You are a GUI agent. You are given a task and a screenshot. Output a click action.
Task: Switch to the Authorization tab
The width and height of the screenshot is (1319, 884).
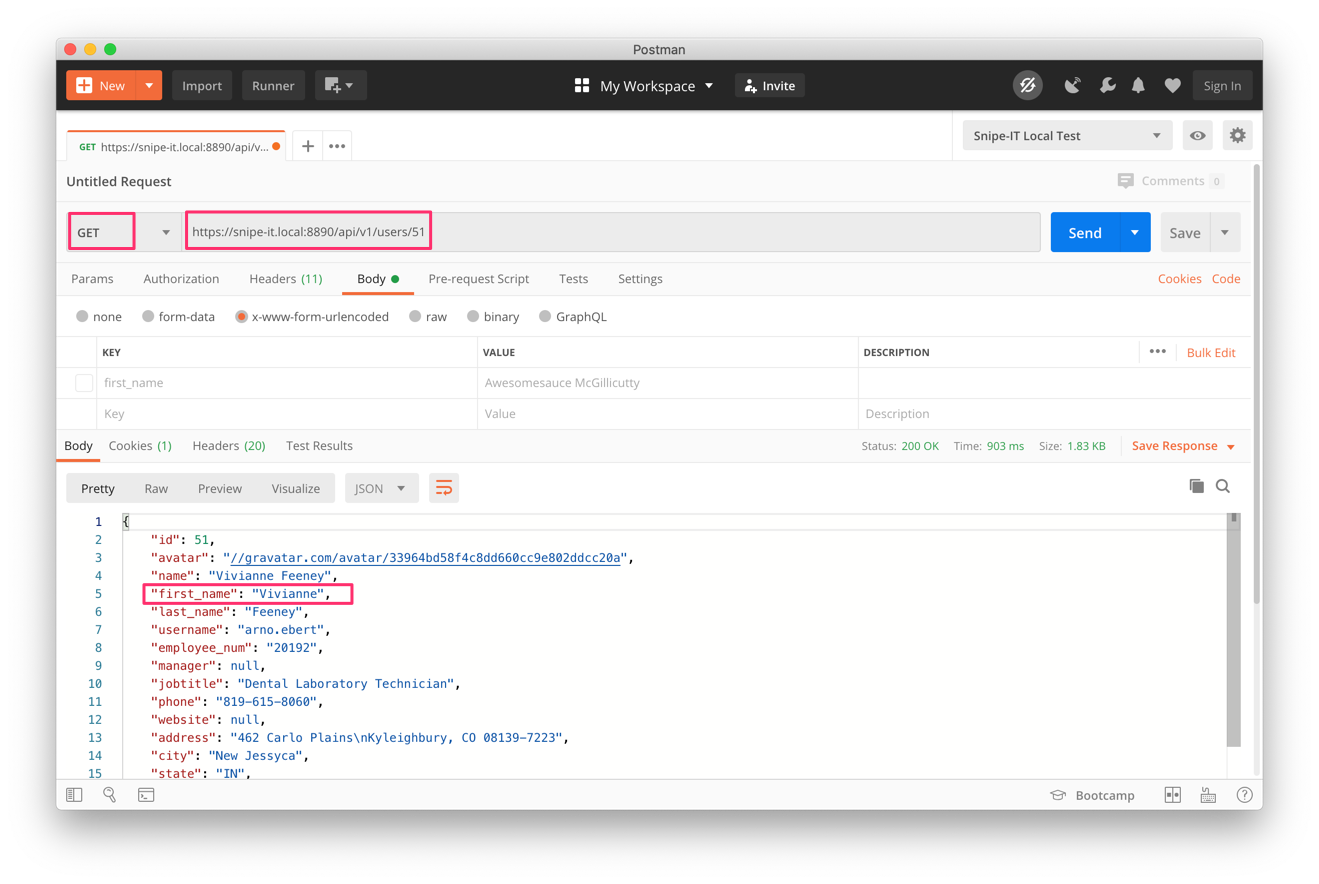pos(181,279)
